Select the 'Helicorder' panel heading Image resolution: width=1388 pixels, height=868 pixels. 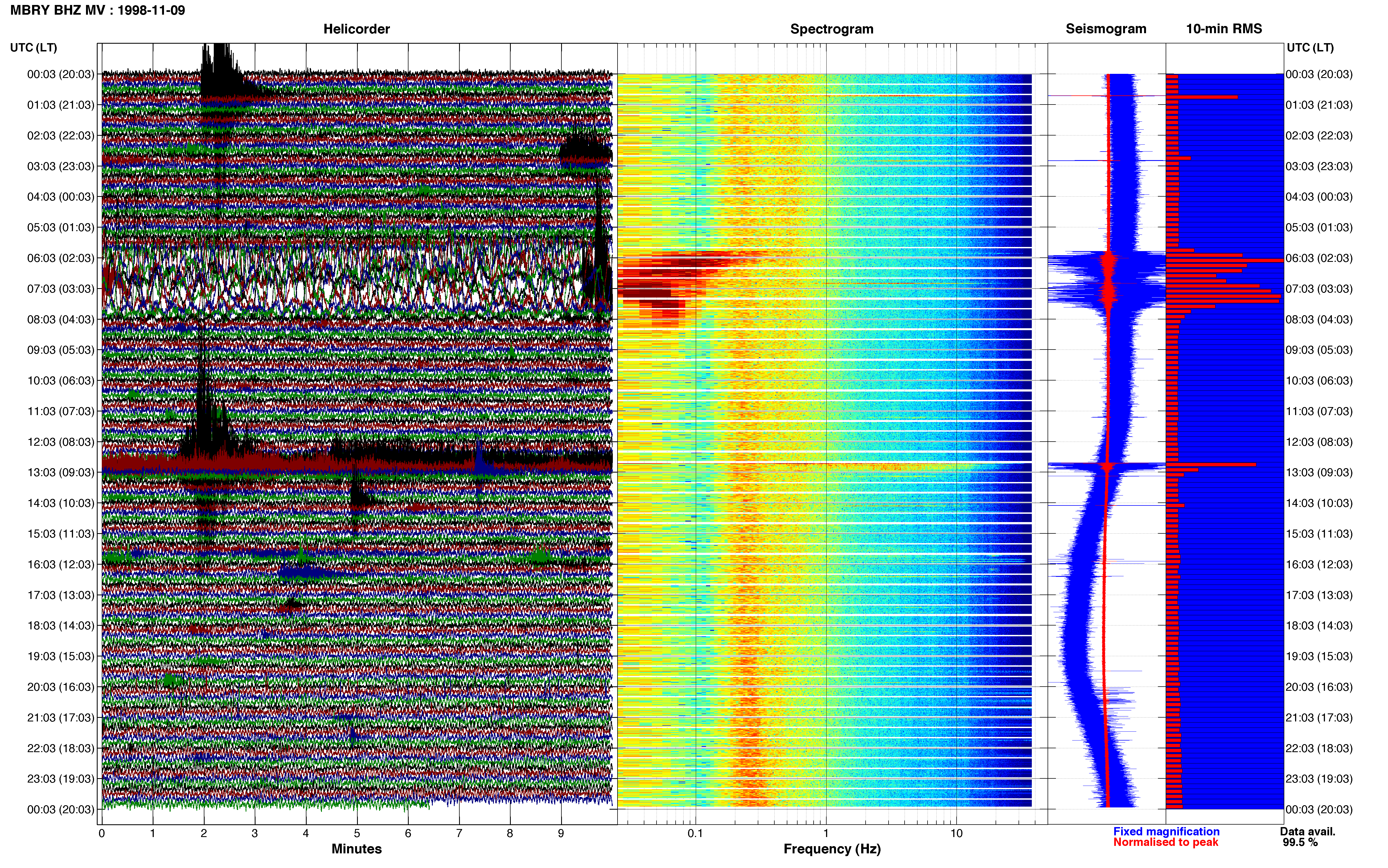pyautogui.click(x=356, y=29)
